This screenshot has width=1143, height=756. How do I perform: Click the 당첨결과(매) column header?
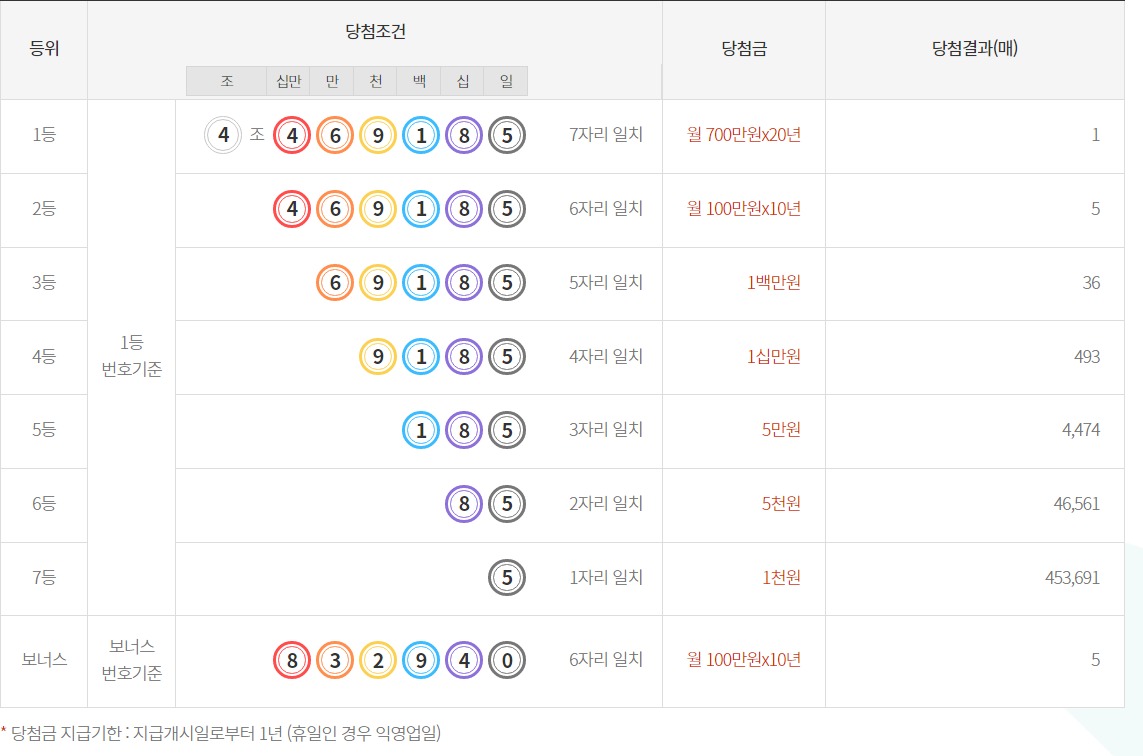pyautogui.click(x=975, y=50)
